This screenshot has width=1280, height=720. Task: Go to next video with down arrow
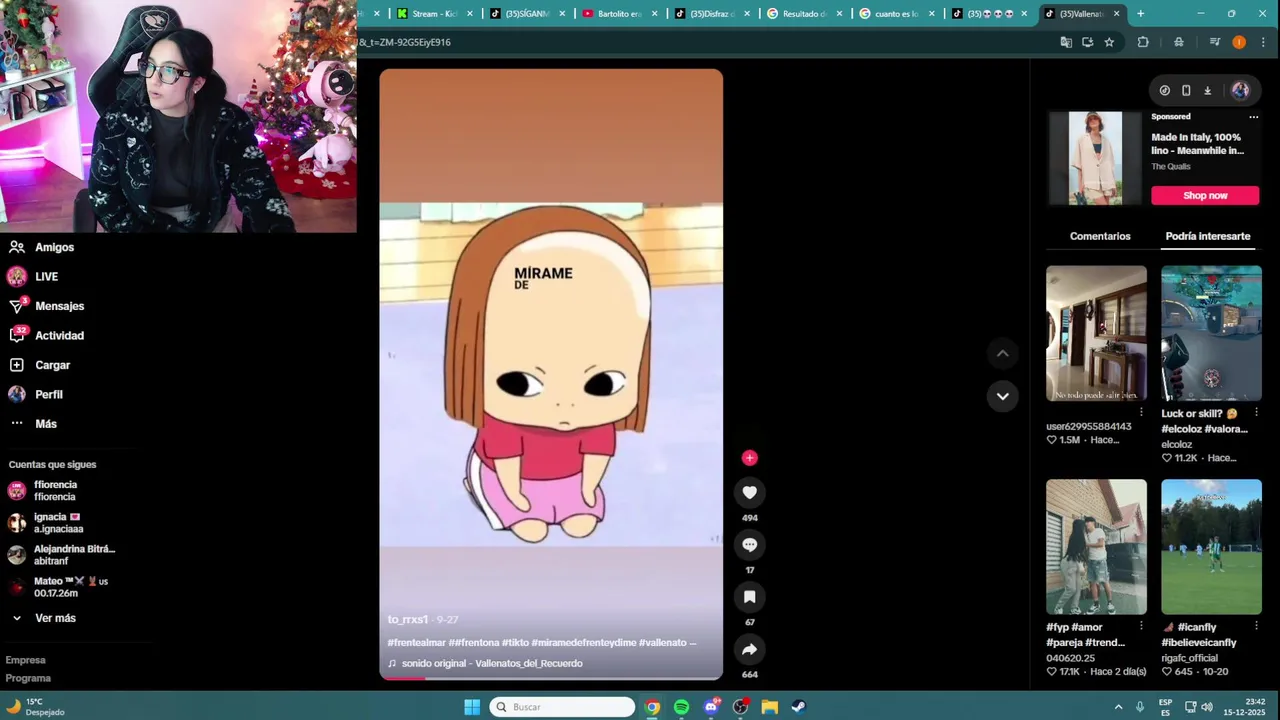(1002, 396)
